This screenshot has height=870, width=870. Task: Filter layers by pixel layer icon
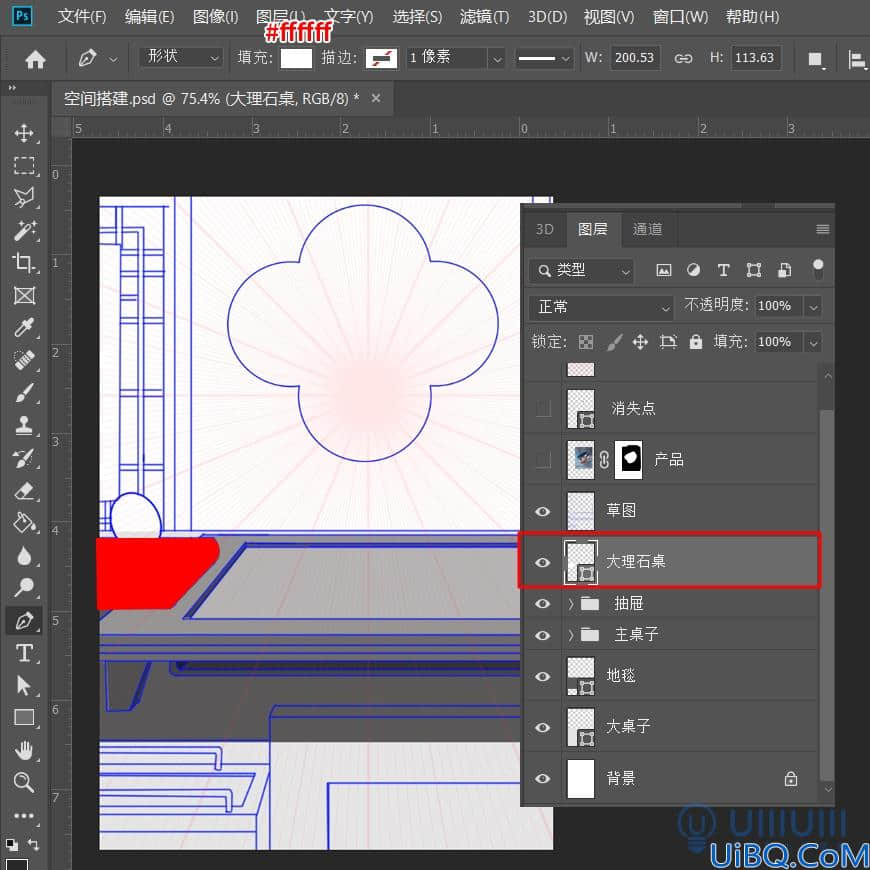(x=664, y=270)
